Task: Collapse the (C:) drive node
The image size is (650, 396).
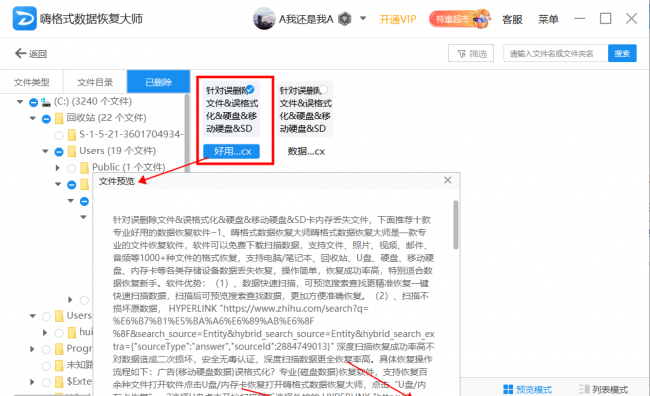Action: click(x=19, y=102)
